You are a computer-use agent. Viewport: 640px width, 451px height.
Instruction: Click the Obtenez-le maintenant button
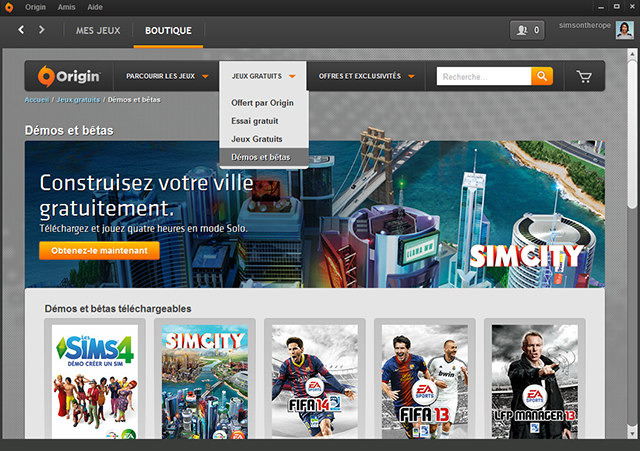99,251
